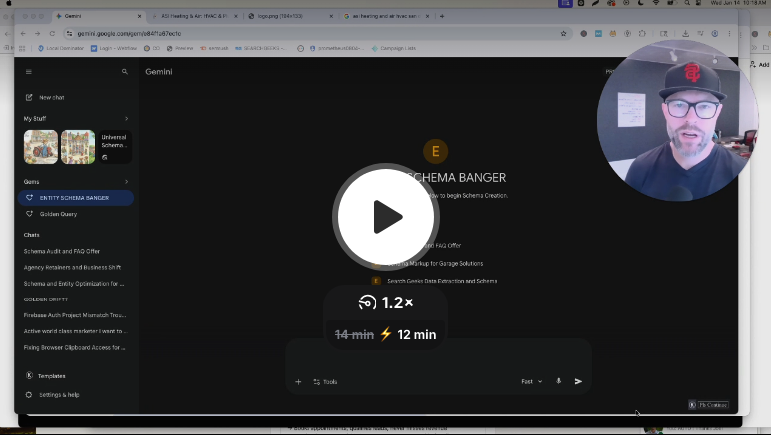Go back using the browser back arrow
Viewport: 771px width, 435px height.
23,33
